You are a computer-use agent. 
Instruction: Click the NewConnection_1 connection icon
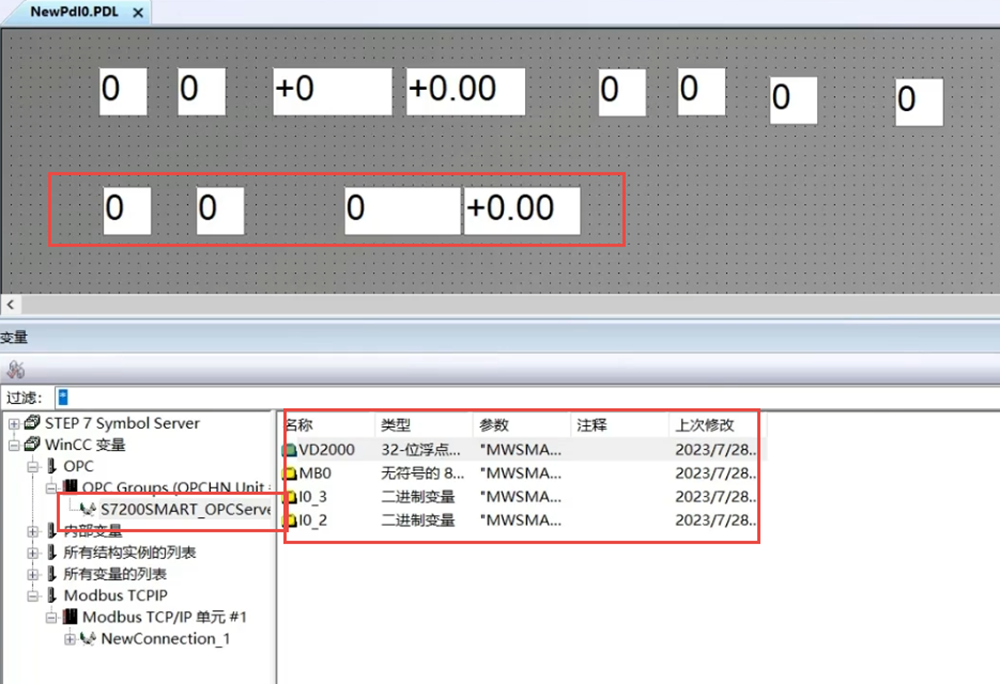click(x=89, y=639)
